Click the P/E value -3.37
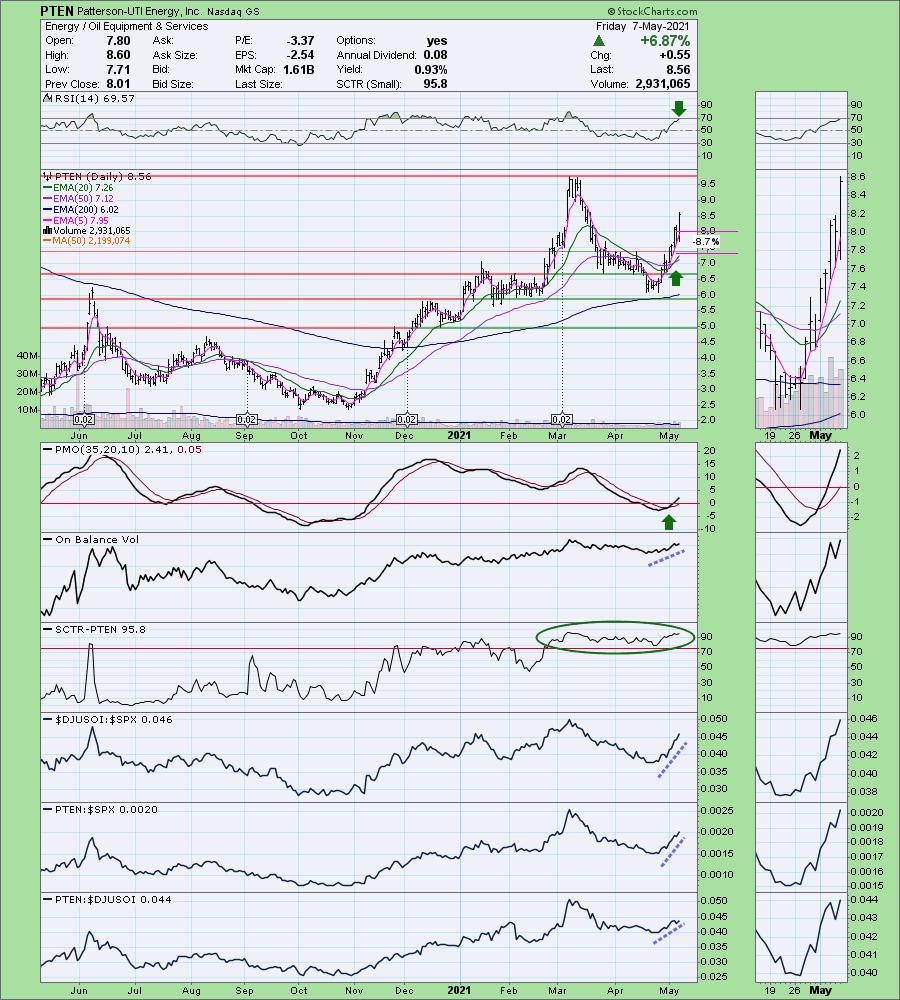This screenshot has width=900, height=1000. 300,41
